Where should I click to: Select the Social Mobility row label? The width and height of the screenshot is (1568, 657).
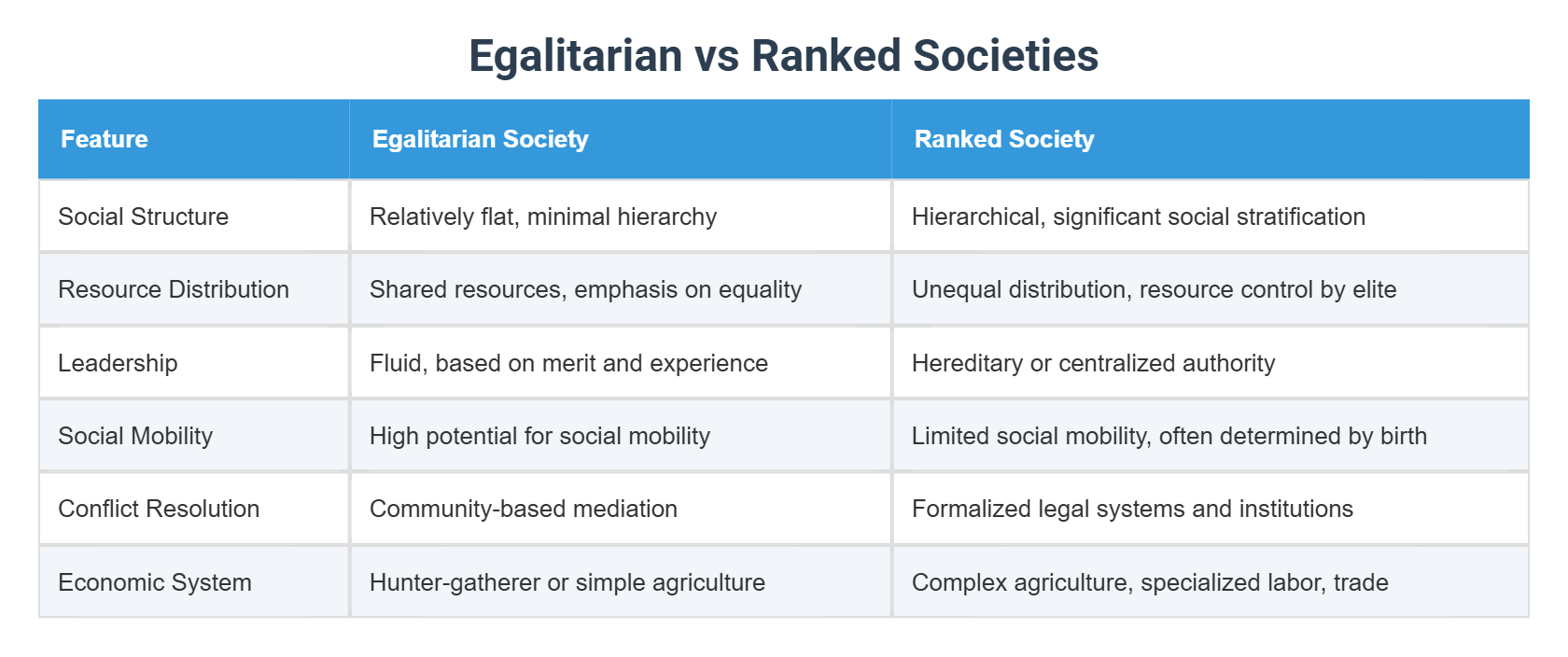(135, 436)
